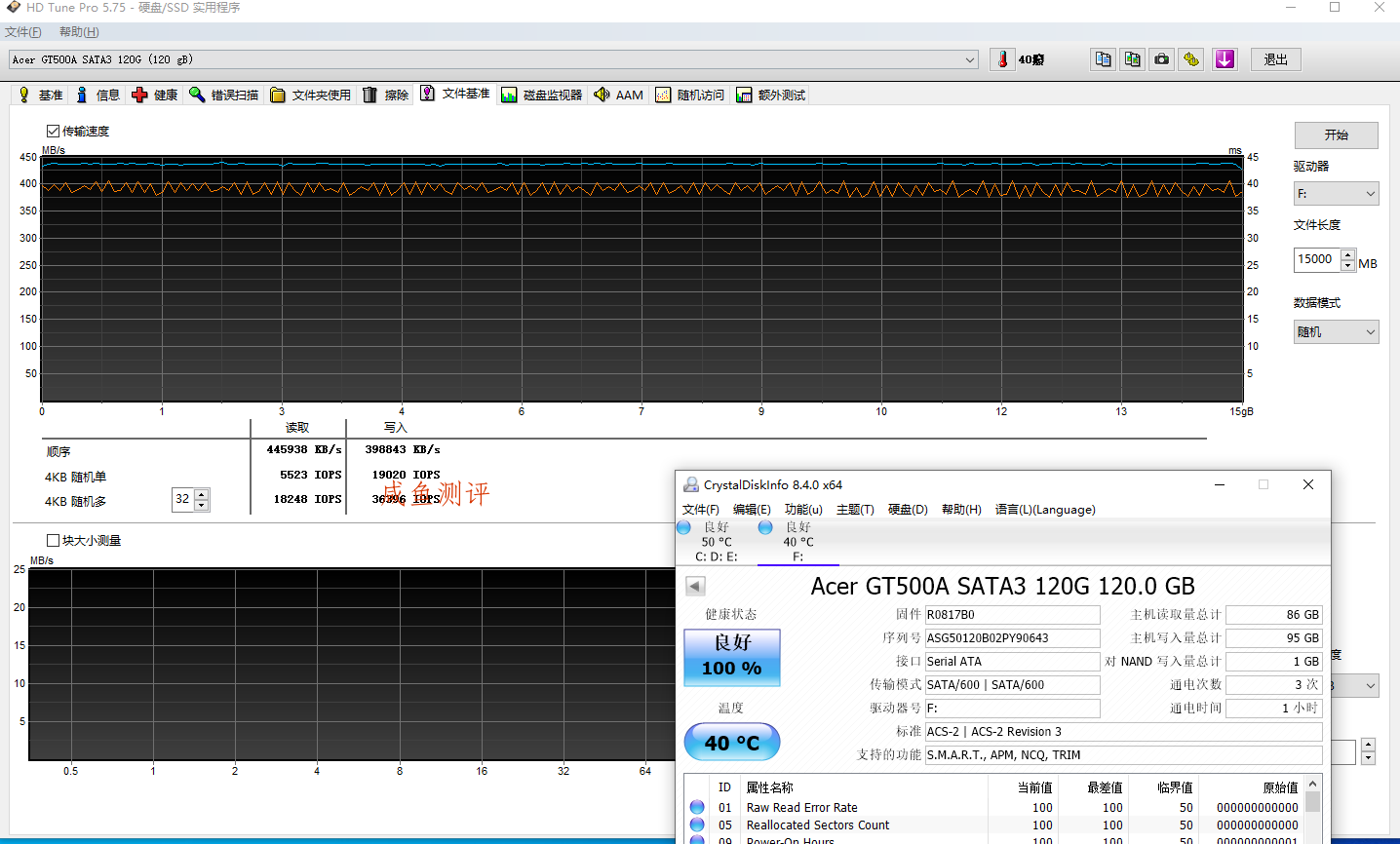
Task: Click the transfer mode SATA/600 field
Action: pos(1012,685)
